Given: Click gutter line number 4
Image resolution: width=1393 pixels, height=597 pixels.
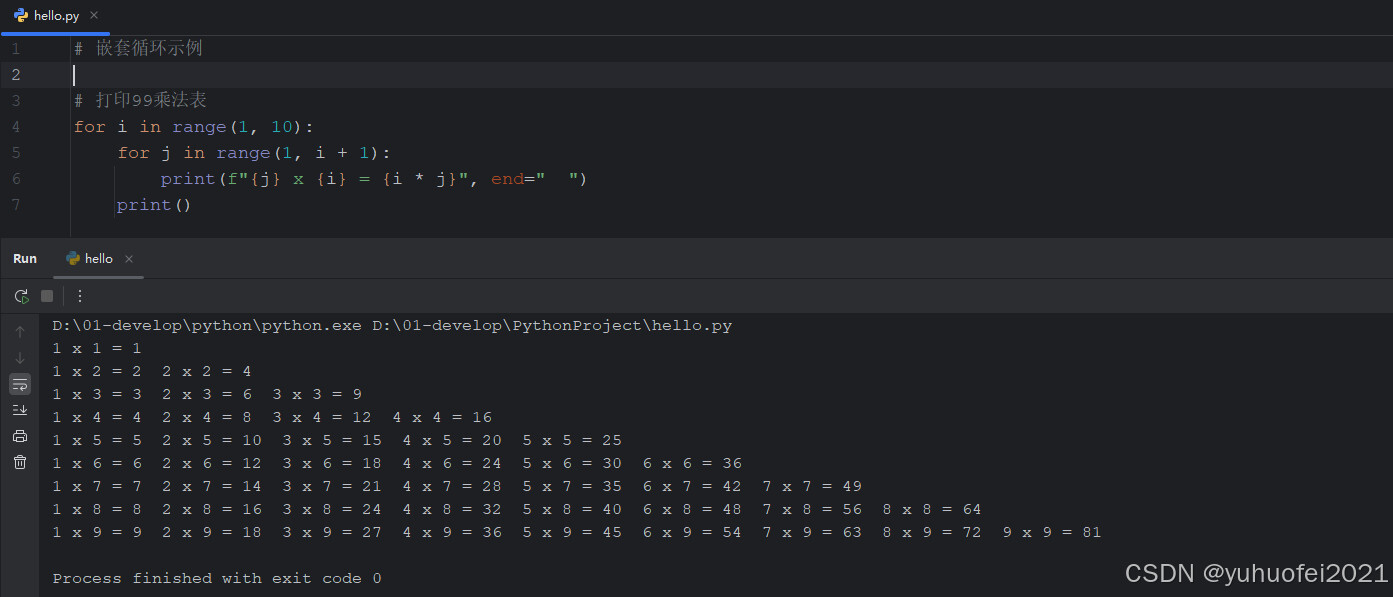Looking at the screenshot, I should coord(16,127).
